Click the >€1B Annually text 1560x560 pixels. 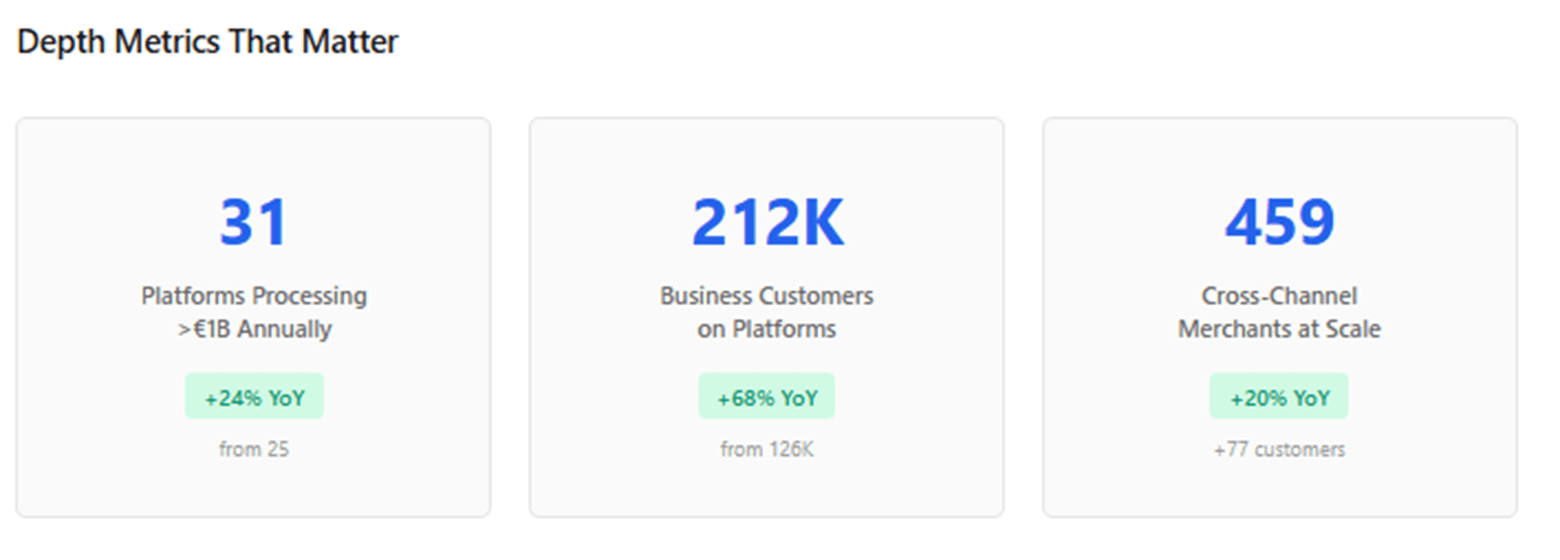click(x=254, y=329)
